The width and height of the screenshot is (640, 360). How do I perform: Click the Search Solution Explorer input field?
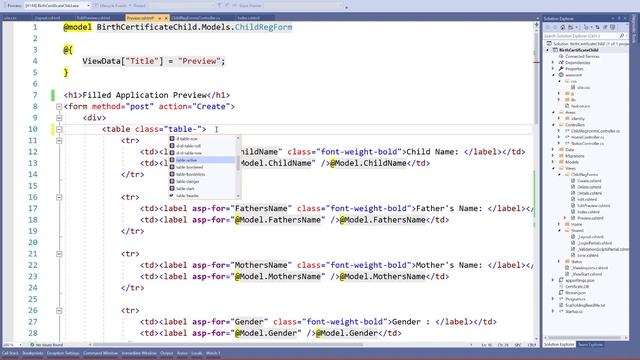pyautogui.click(x=581, y=36)
